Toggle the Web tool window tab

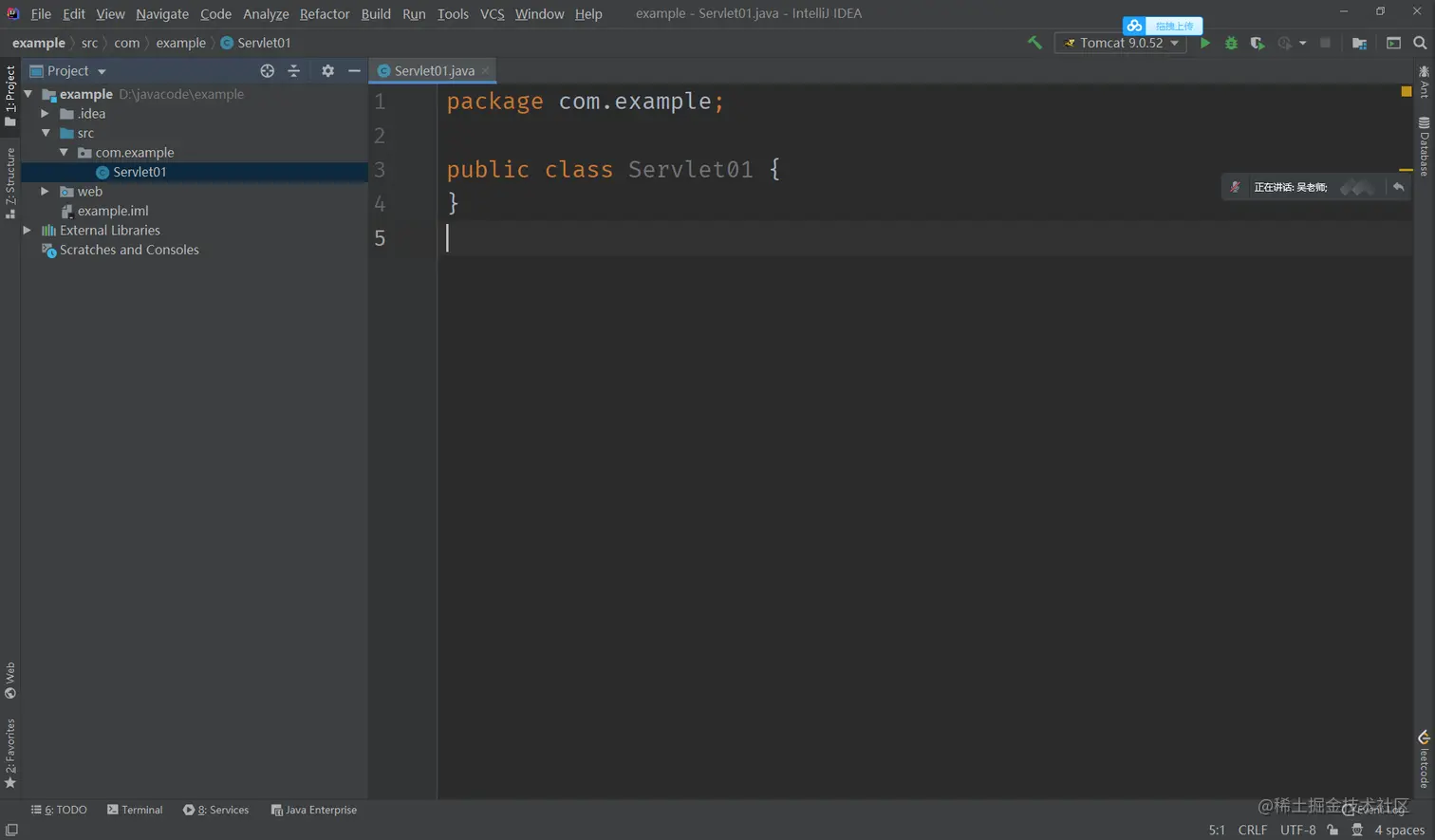point(10,681)
